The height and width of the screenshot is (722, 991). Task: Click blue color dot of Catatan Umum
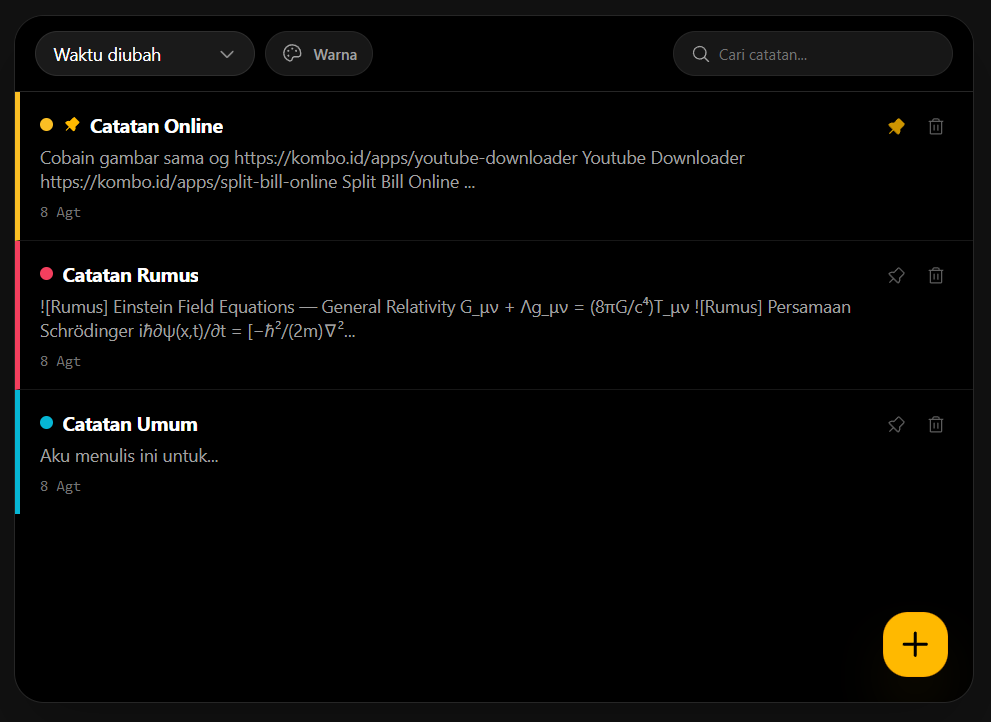tap(47, 422)
